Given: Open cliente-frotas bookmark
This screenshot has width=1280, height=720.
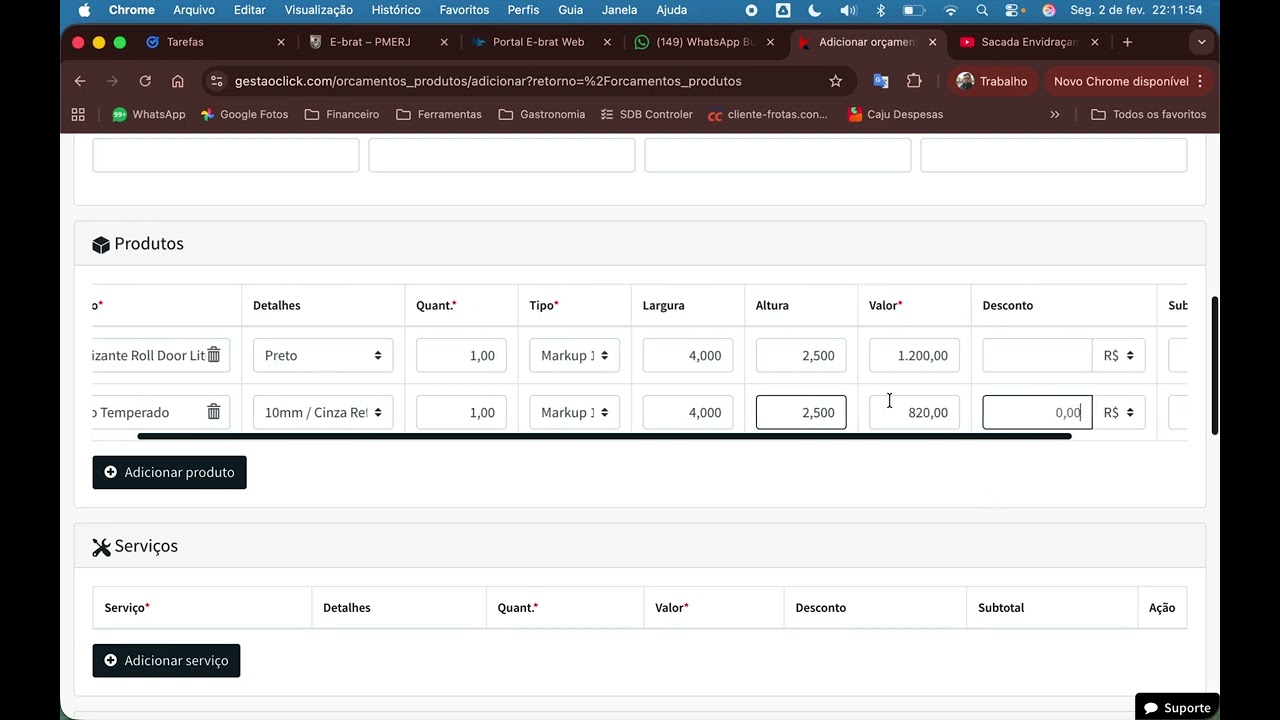Looking at the screenshot, I should pyautogui.click(x=768, y=114).
